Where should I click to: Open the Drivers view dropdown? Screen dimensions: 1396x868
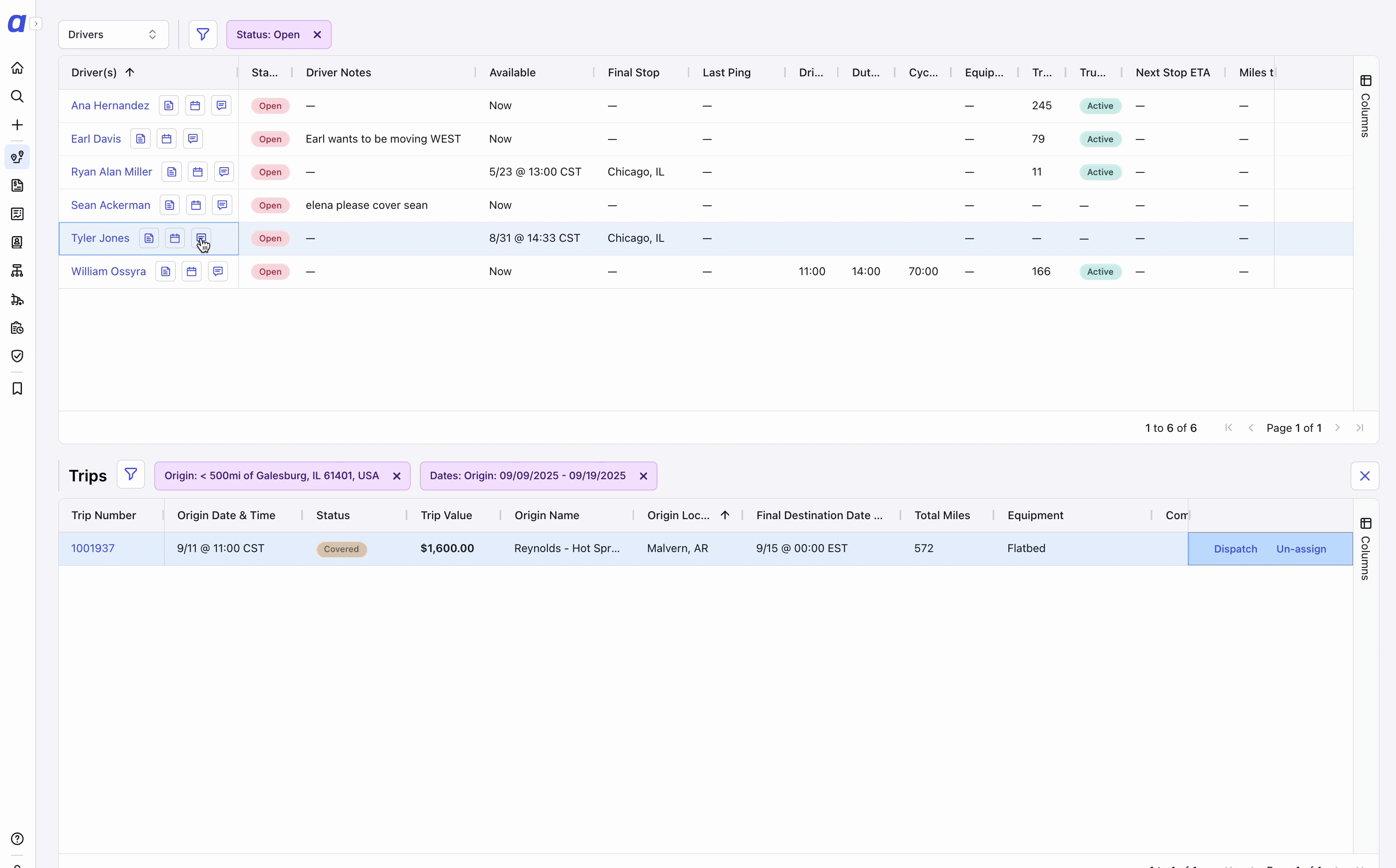[x=113, y=34]
